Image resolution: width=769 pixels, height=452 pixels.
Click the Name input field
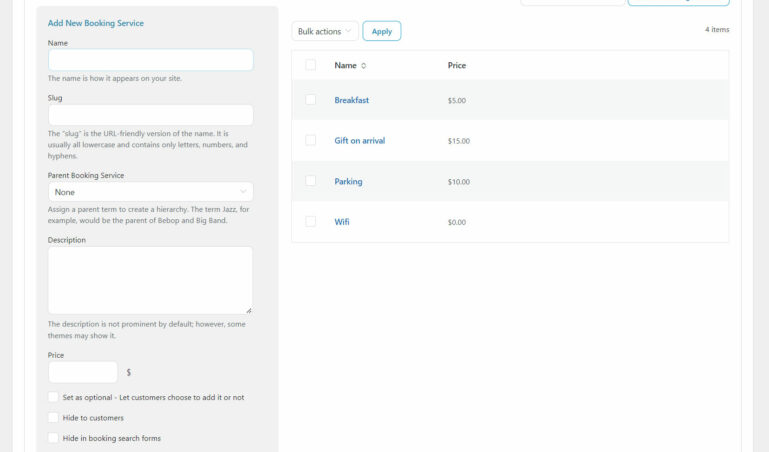pos(151,60)
